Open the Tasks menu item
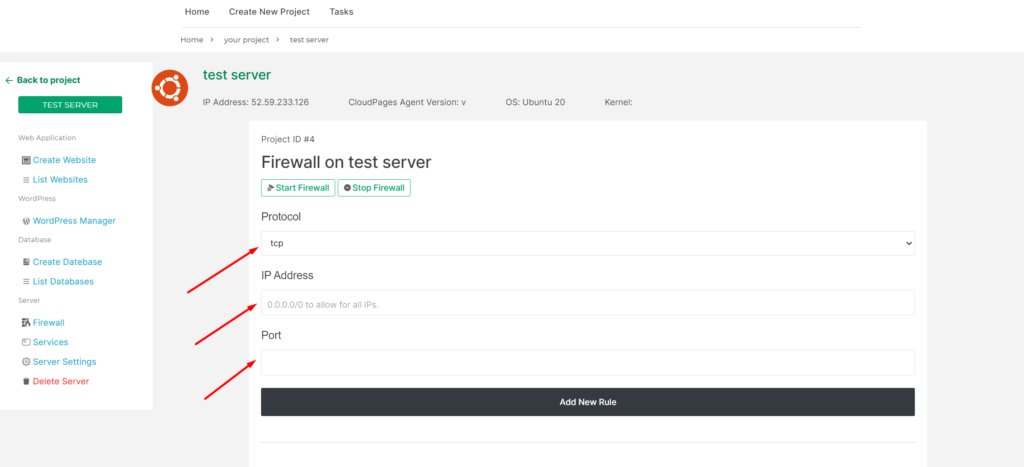Image resolution: width=1024 pixels, height=467 pixels. pyautogui.click(x=342, y=12)
